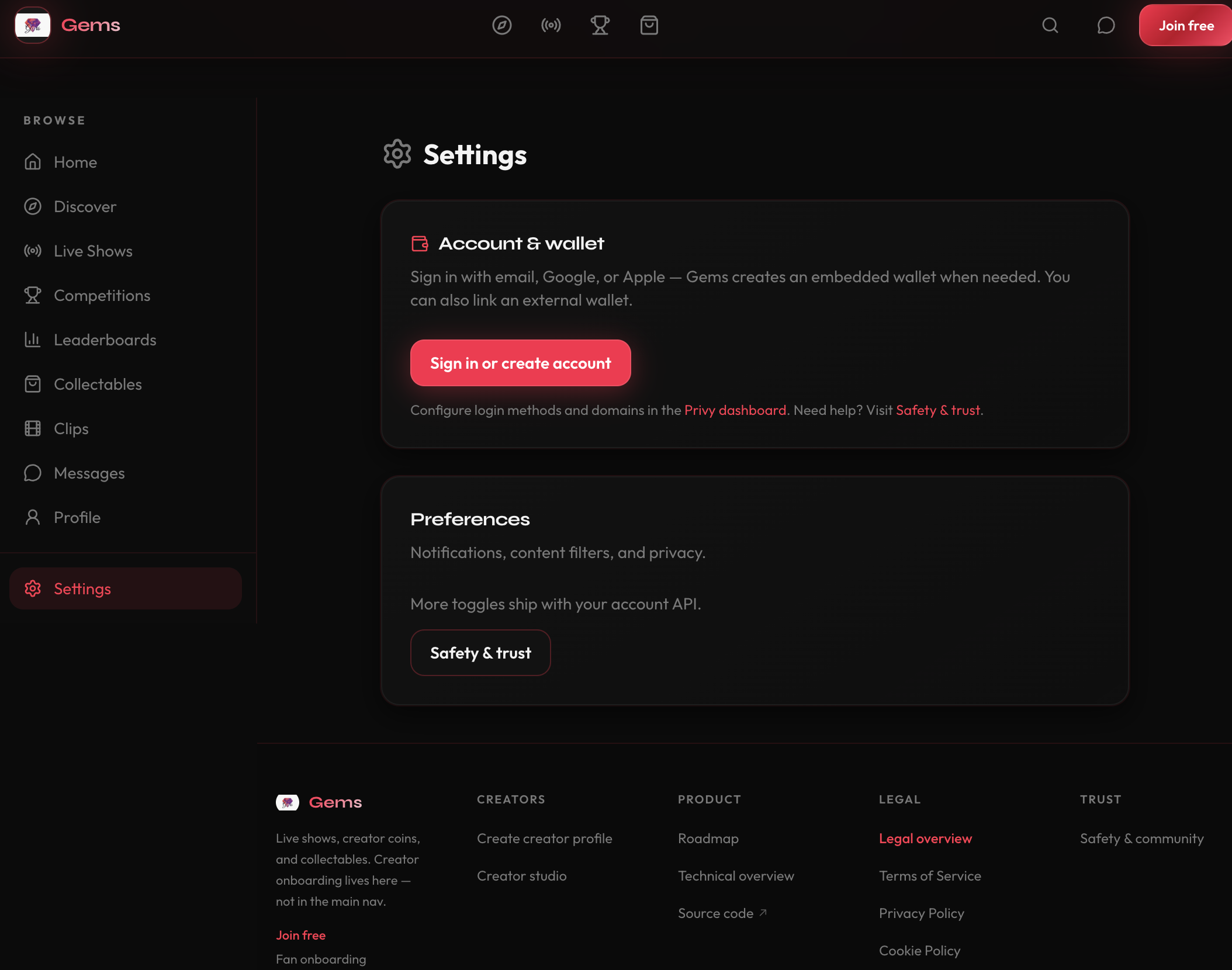The image size is (1232, 970).
Task: Follow the Legal overview footer link
Action: point(925,839)
